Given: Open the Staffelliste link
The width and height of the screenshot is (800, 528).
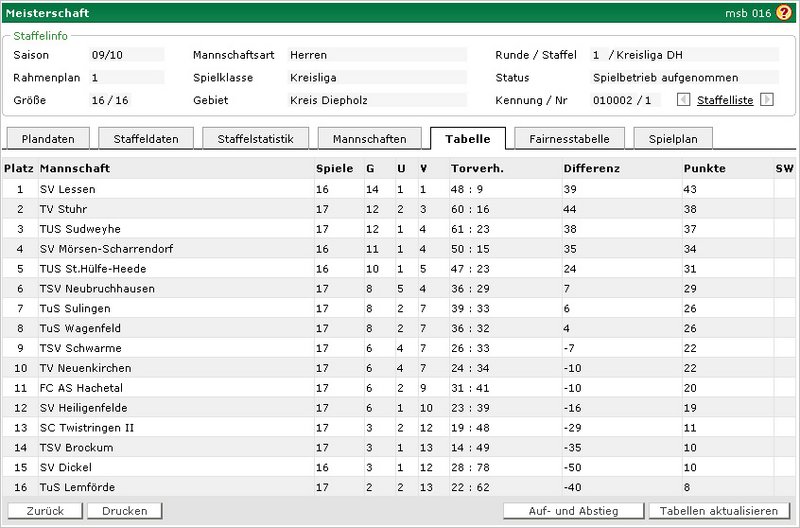Looking at the screenshot, I should pyautogui.click(x=724, y=100).
